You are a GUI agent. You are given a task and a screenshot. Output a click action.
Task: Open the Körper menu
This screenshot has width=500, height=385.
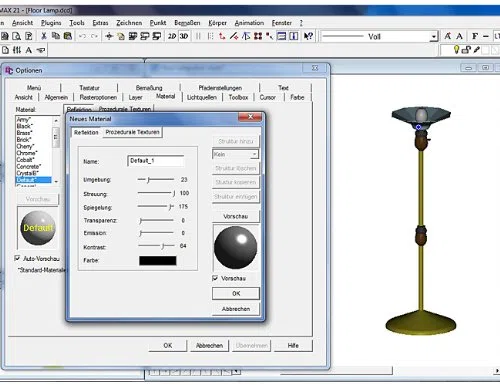(x=217, y=23)
